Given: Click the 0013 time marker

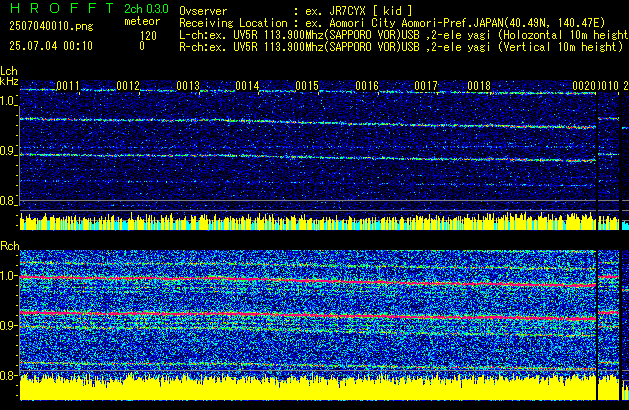Looking at the screenshot, I should point(188,86).
